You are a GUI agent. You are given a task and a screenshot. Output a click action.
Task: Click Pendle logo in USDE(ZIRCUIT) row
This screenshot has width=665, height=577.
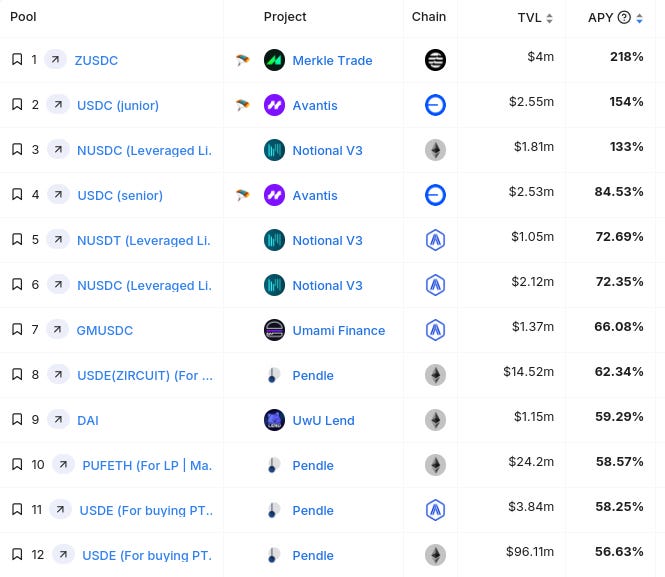[273, 375]
